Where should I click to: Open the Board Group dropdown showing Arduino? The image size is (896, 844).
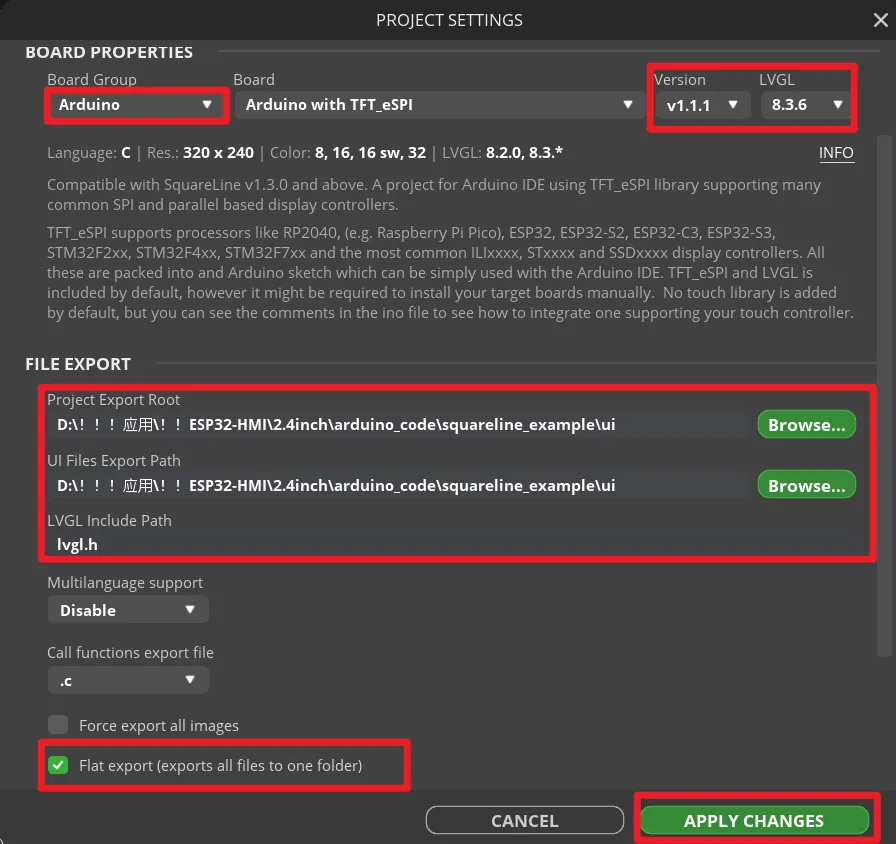(x=136, y=105)
